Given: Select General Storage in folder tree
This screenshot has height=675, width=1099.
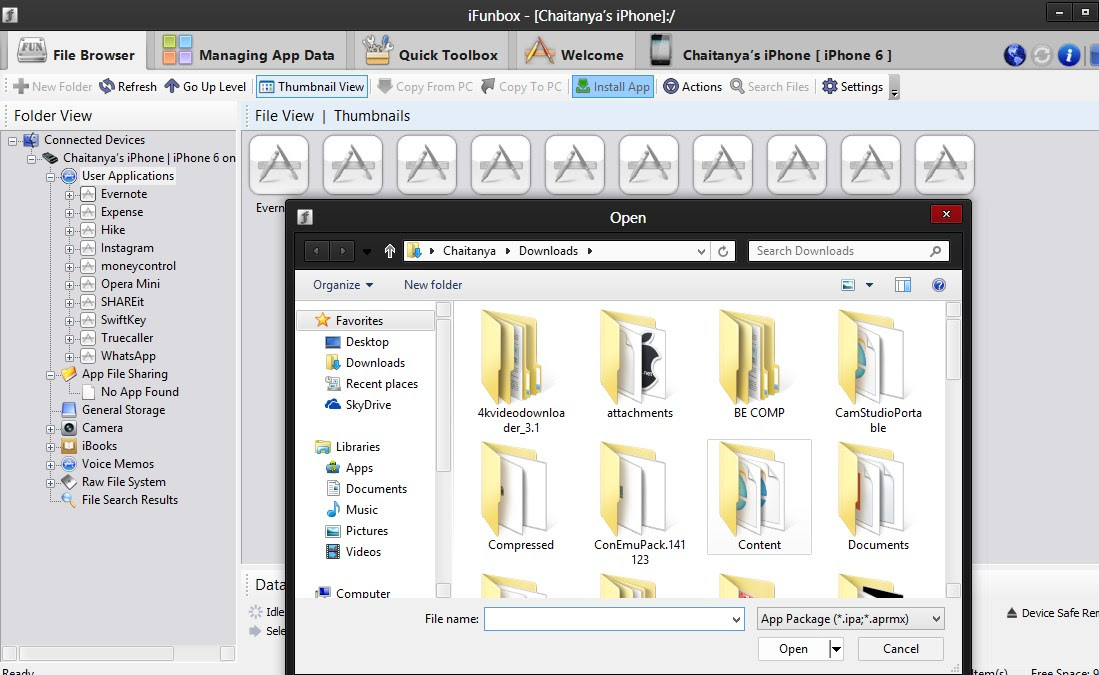Looking at the screenshot, I should (x=123, y=410).
